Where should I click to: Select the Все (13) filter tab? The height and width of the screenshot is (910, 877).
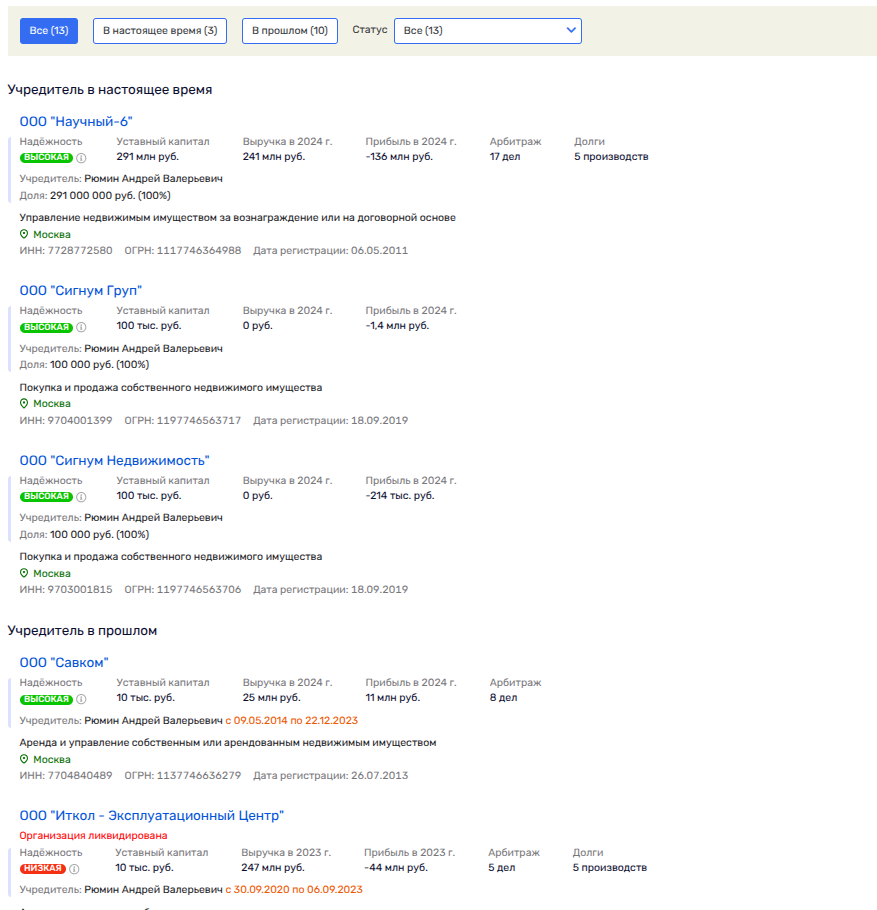49,31
